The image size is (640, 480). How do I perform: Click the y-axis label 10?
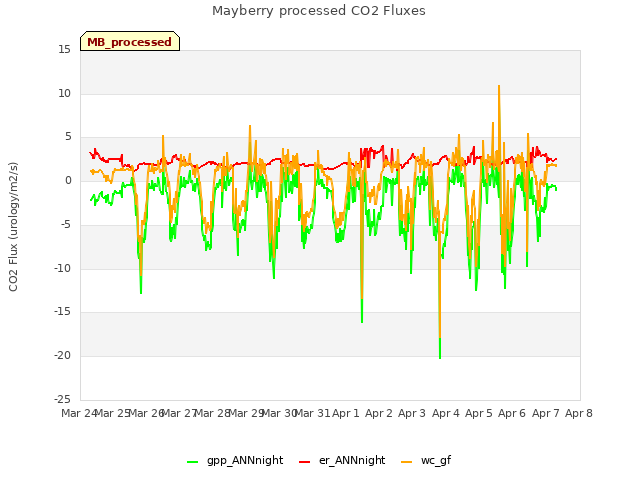click(x=64, y=93)
